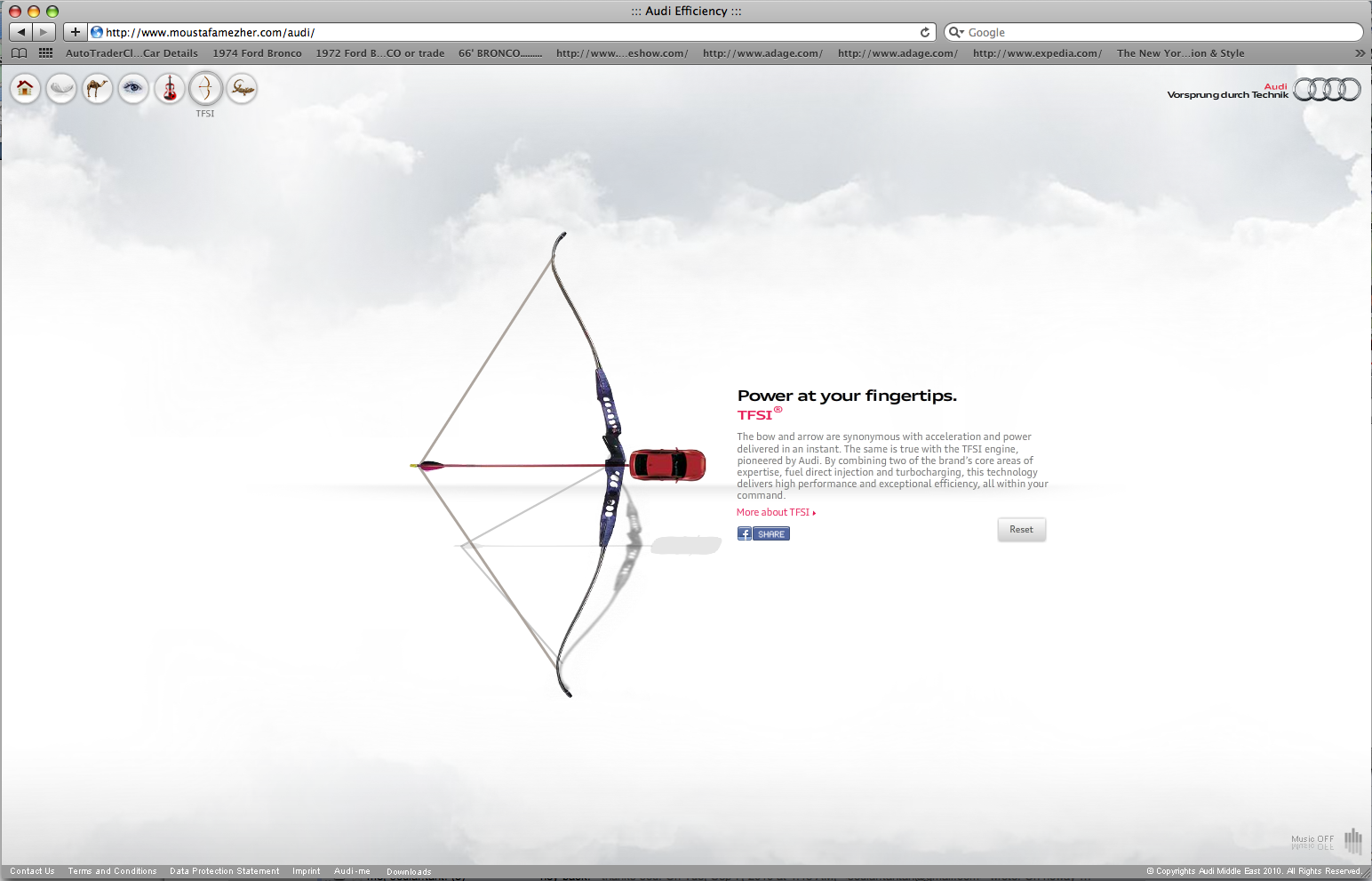Click the TFSI heading in pink

tap(760, 414)
